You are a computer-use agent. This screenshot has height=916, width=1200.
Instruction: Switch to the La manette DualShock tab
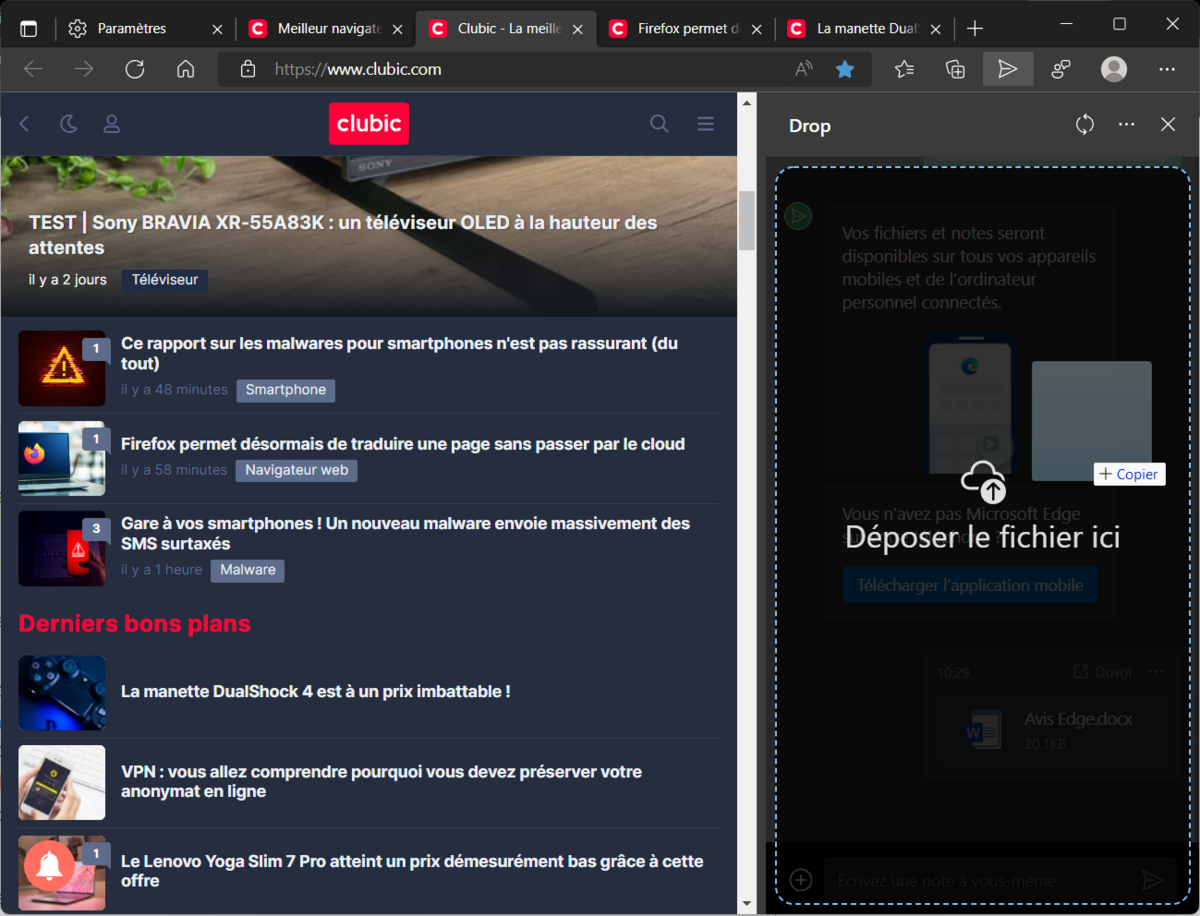tap(865, 29)
